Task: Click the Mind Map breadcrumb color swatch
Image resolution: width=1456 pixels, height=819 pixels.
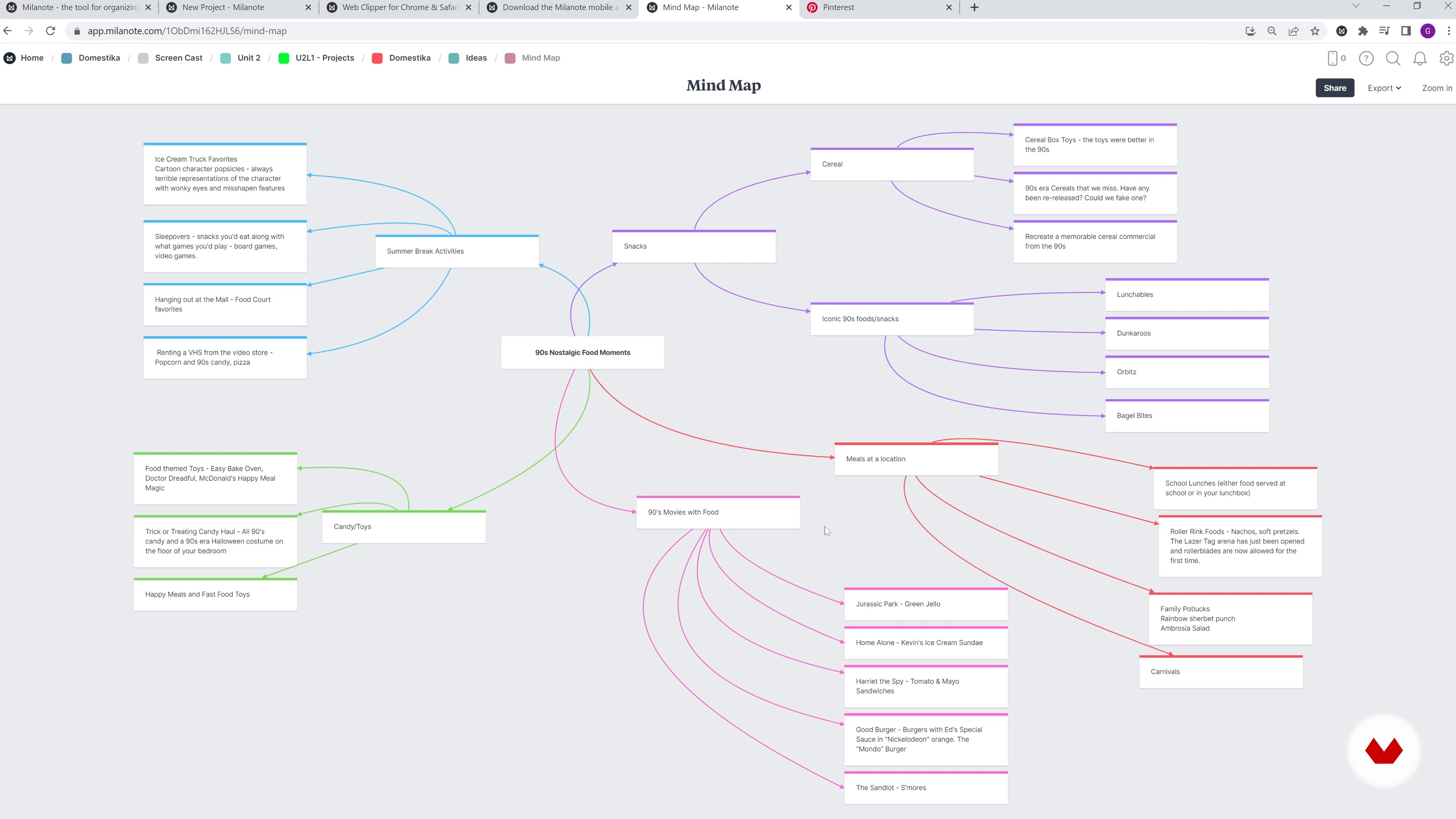Action: click(x=510, y=58)
